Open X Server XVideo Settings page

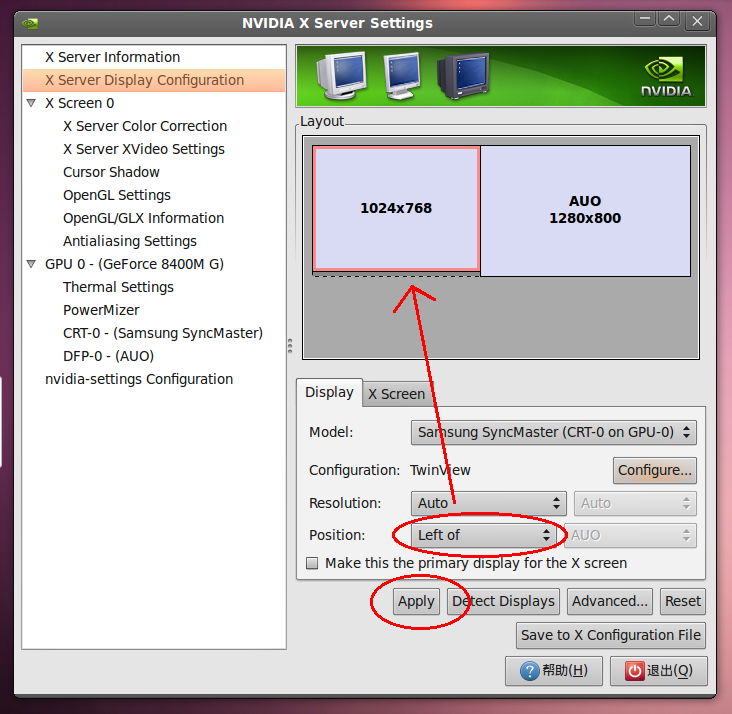point(144,149)
